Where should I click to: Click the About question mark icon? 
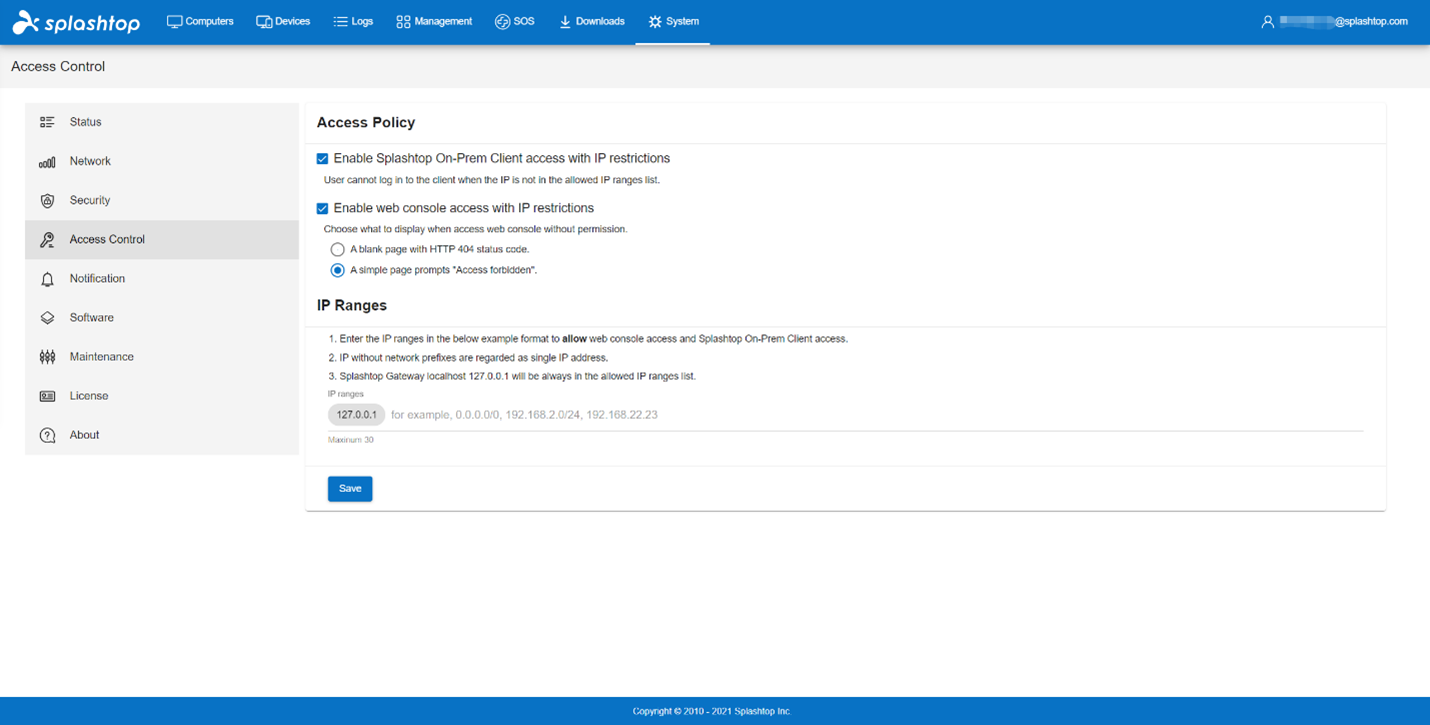click(47, 435)
